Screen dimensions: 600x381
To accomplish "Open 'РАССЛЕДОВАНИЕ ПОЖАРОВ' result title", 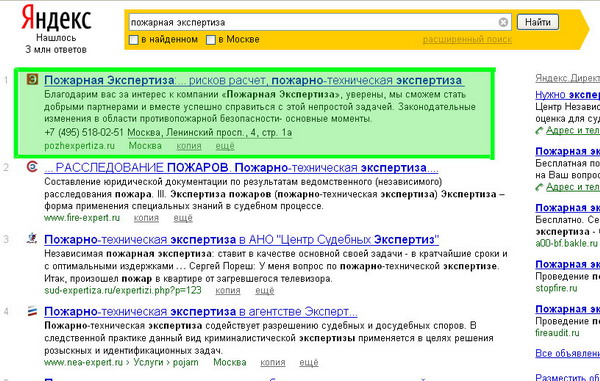I will 241,168.
